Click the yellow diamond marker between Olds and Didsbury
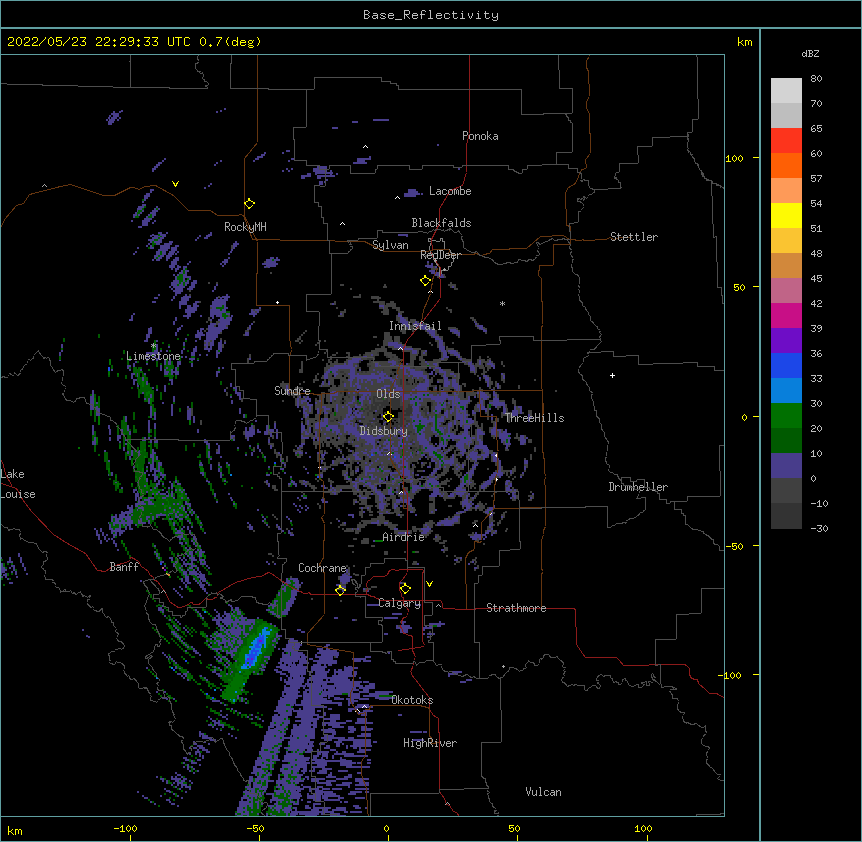Screen dimensions: 862x842 click(x=388, y=416)
